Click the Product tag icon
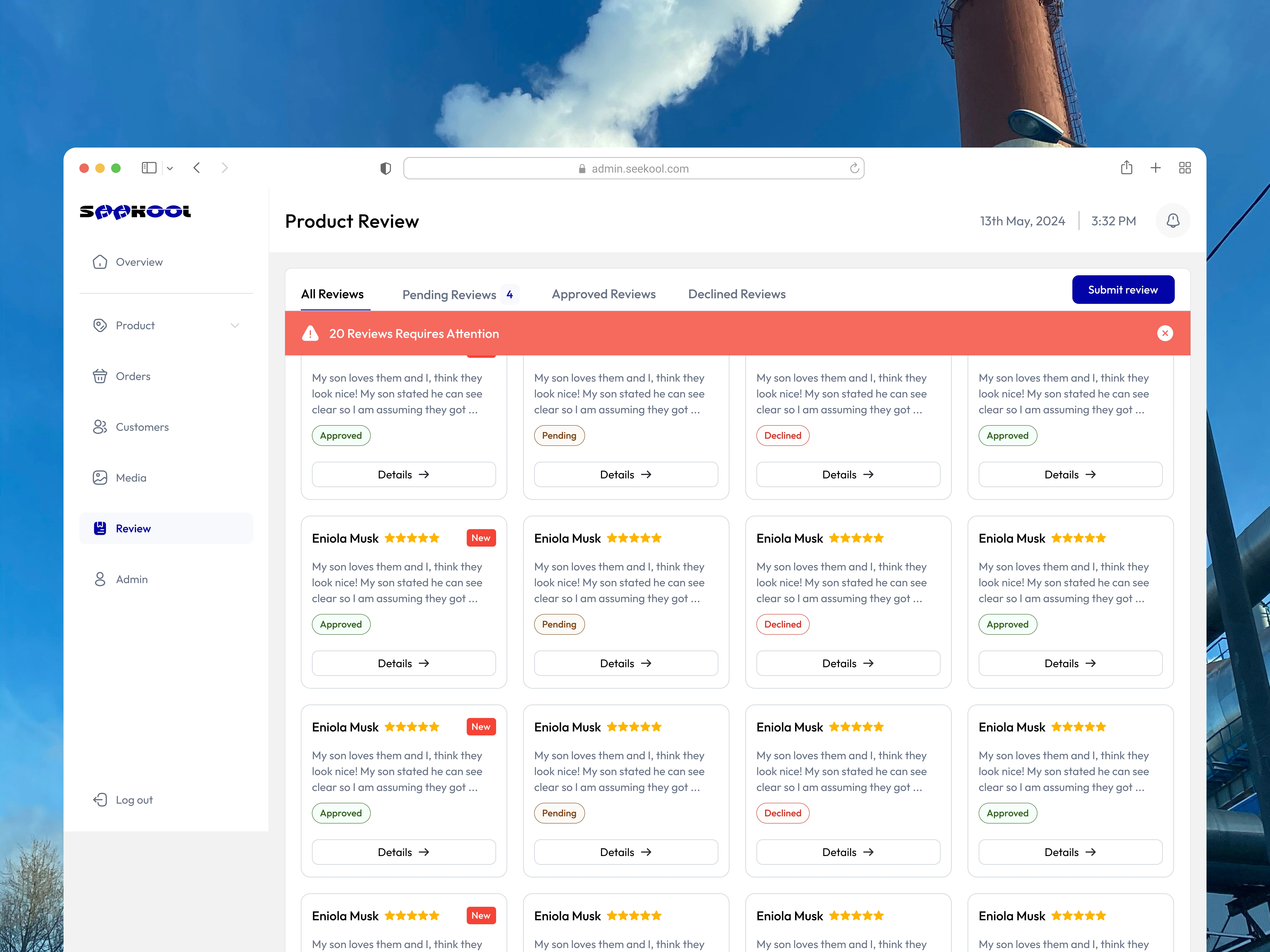This screenshot has height=952, width=1270. click(x=100, y=325)
